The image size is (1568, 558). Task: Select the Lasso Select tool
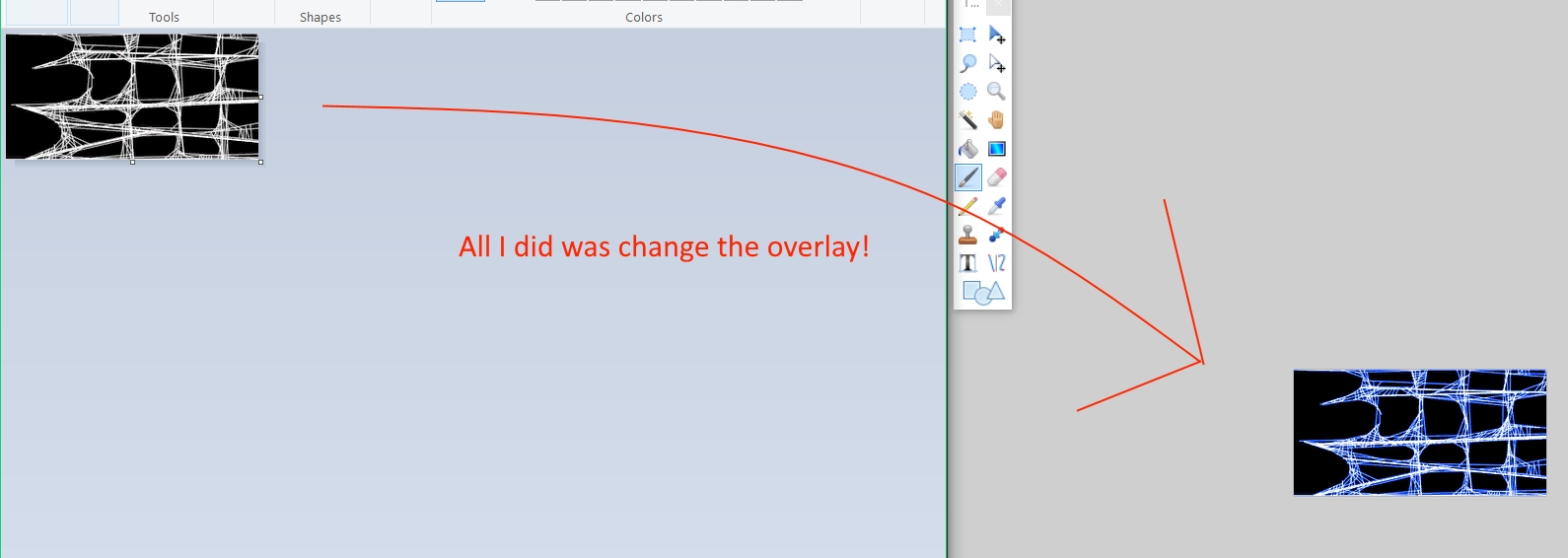coord(968,63)
